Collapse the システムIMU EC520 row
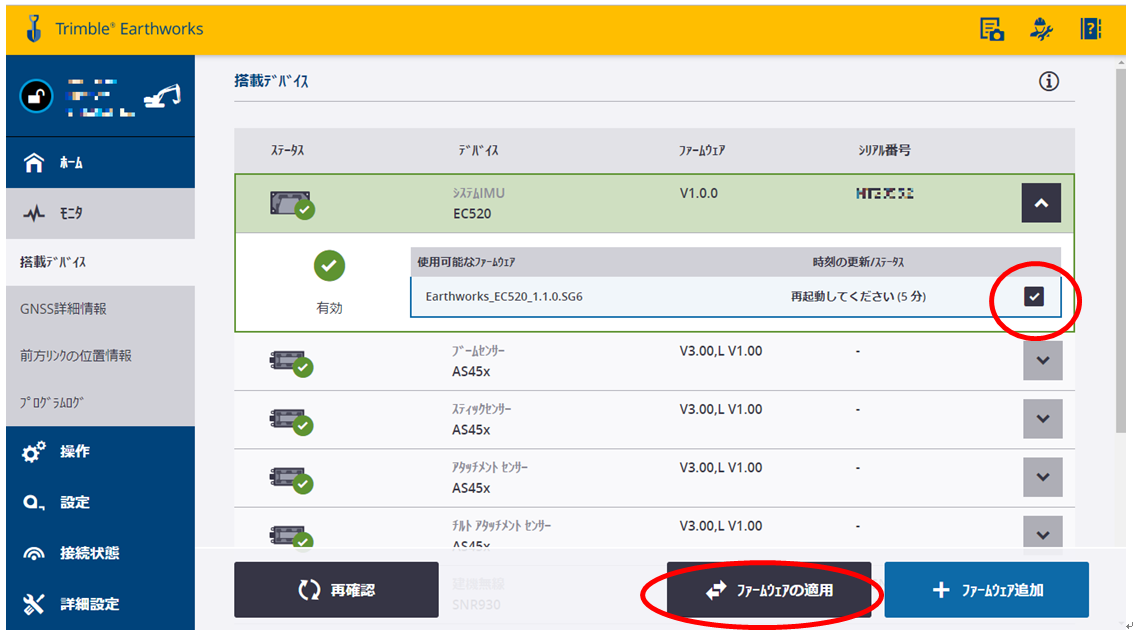This screenshot has width=1134, height=642. pyautogui.click(x=1041, y=203)
